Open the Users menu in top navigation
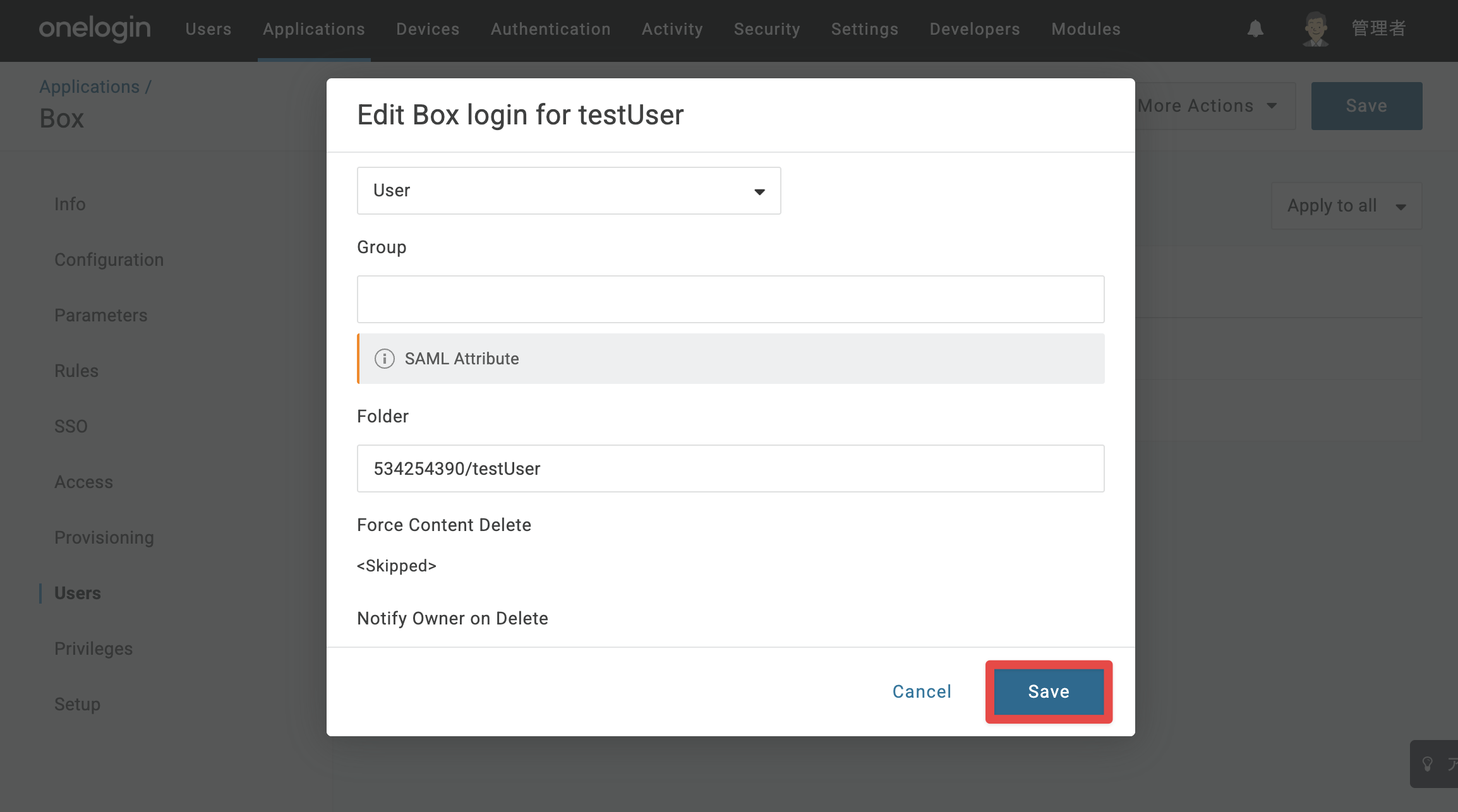Screen dimensions: 1458x812 [x=208, y=29]
